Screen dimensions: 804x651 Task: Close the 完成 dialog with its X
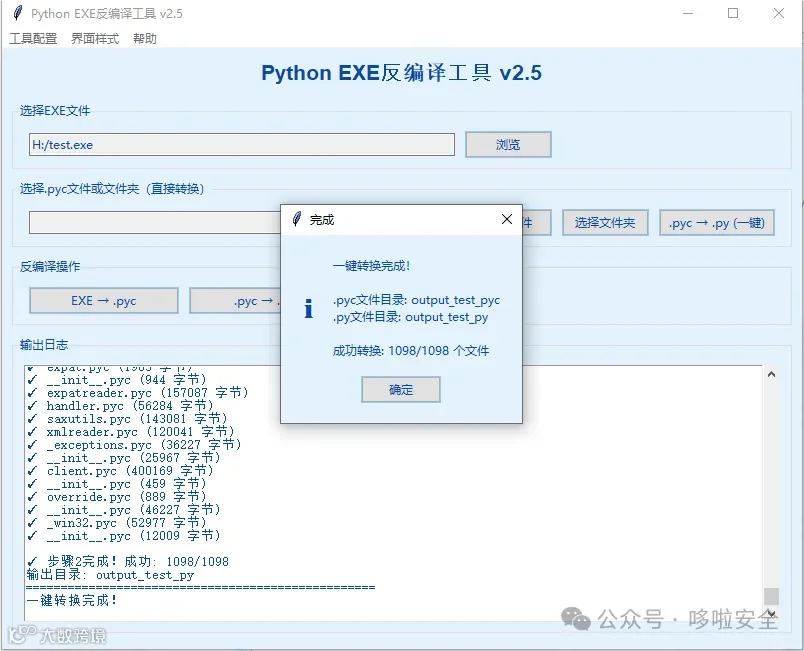(x=507, y=219)
